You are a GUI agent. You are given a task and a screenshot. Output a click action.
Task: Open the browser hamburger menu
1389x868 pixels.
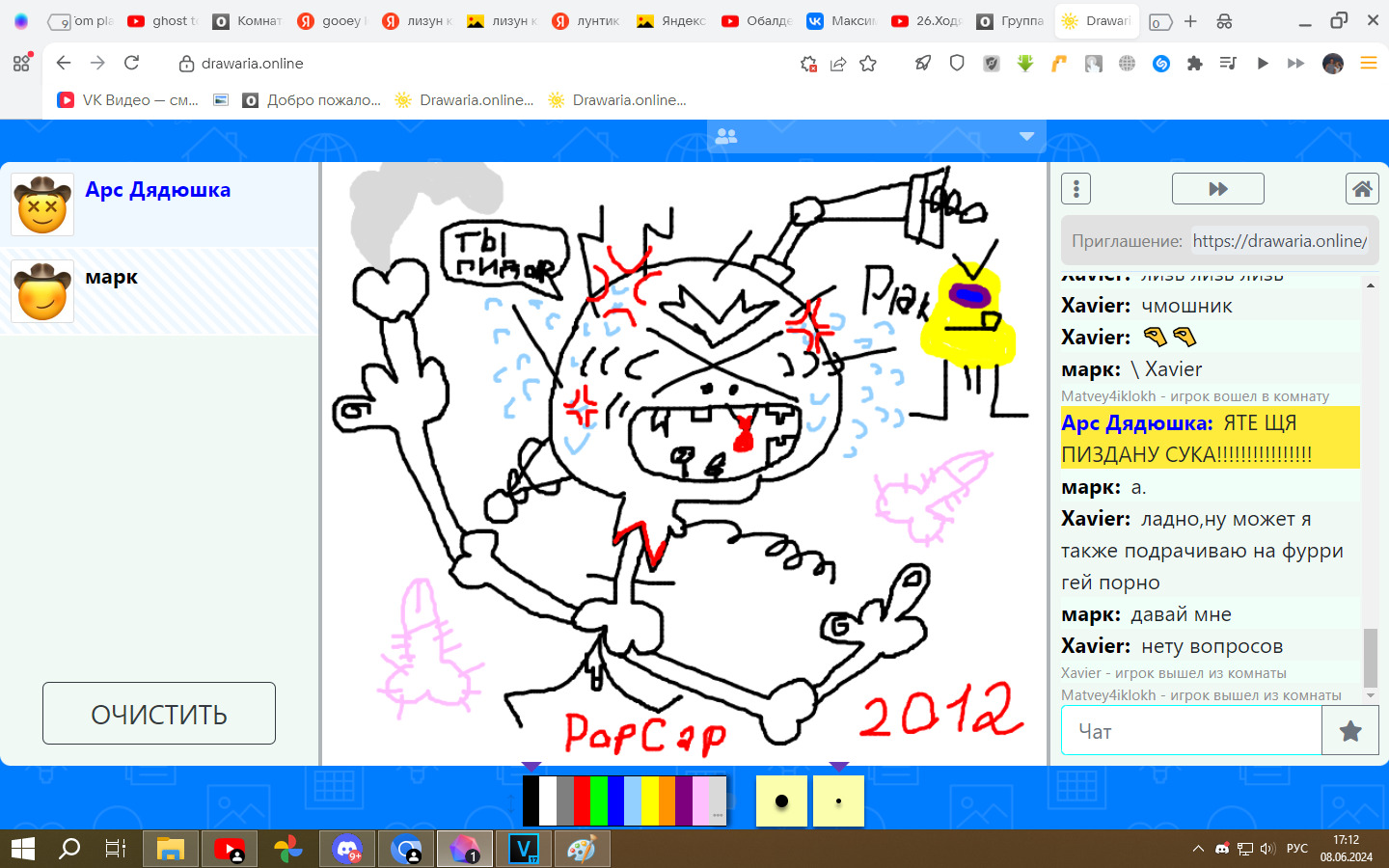point(1368,64)
